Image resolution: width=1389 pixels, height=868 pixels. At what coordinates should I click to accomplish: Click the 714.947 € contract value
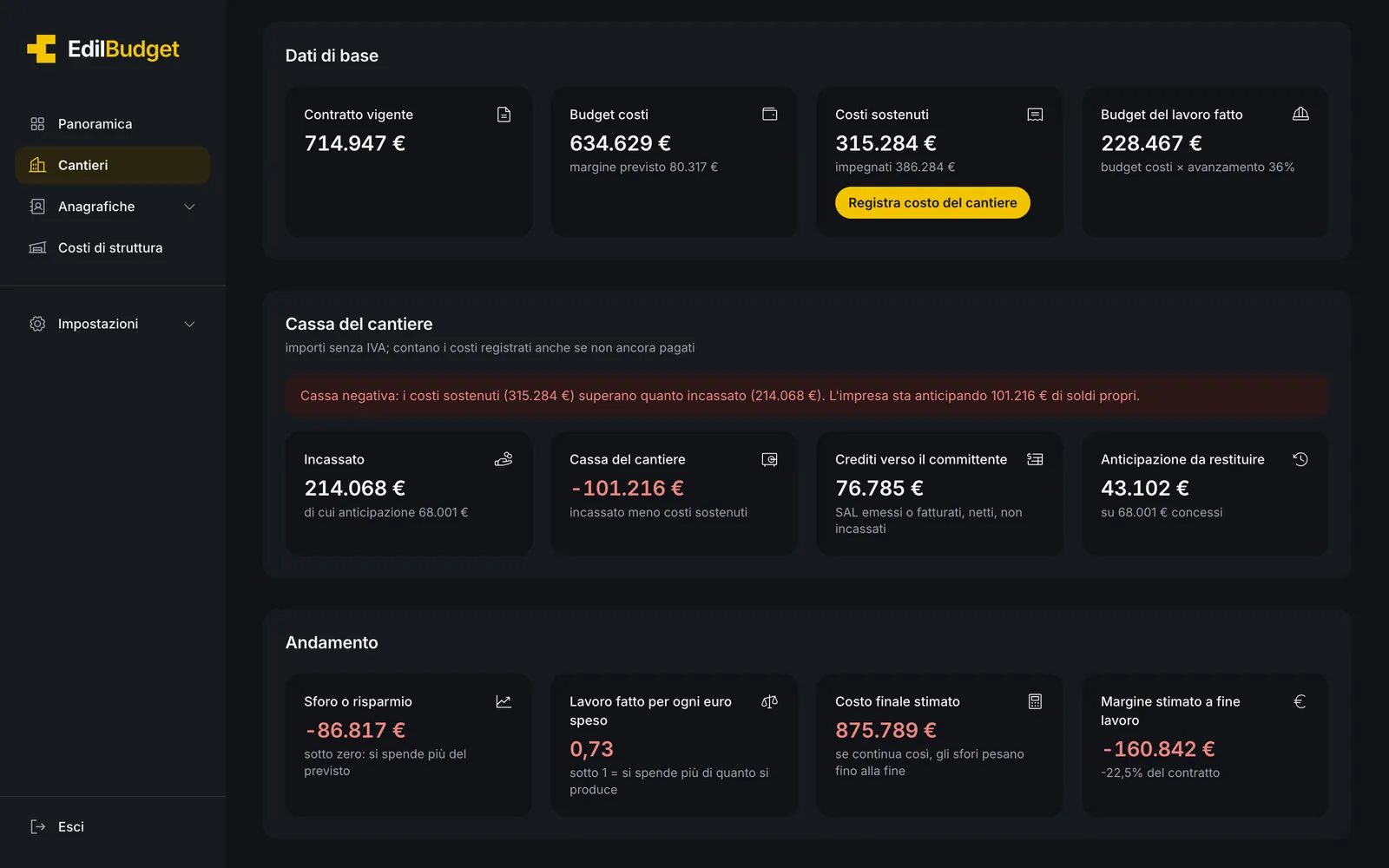(354, 143)
